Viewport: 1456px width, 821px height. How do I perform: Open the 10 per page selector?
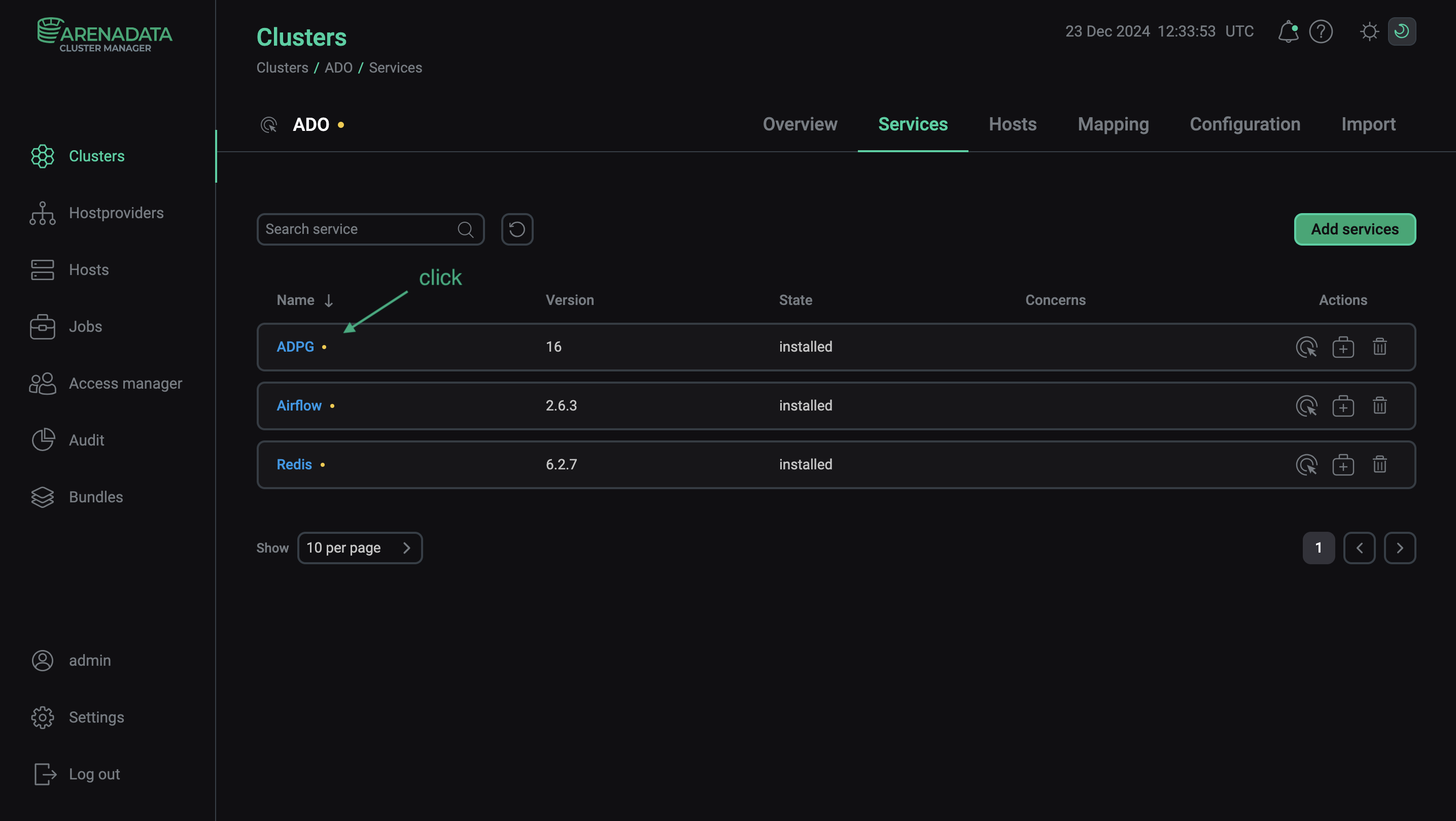pyautogui.click(x=360, y=548)
